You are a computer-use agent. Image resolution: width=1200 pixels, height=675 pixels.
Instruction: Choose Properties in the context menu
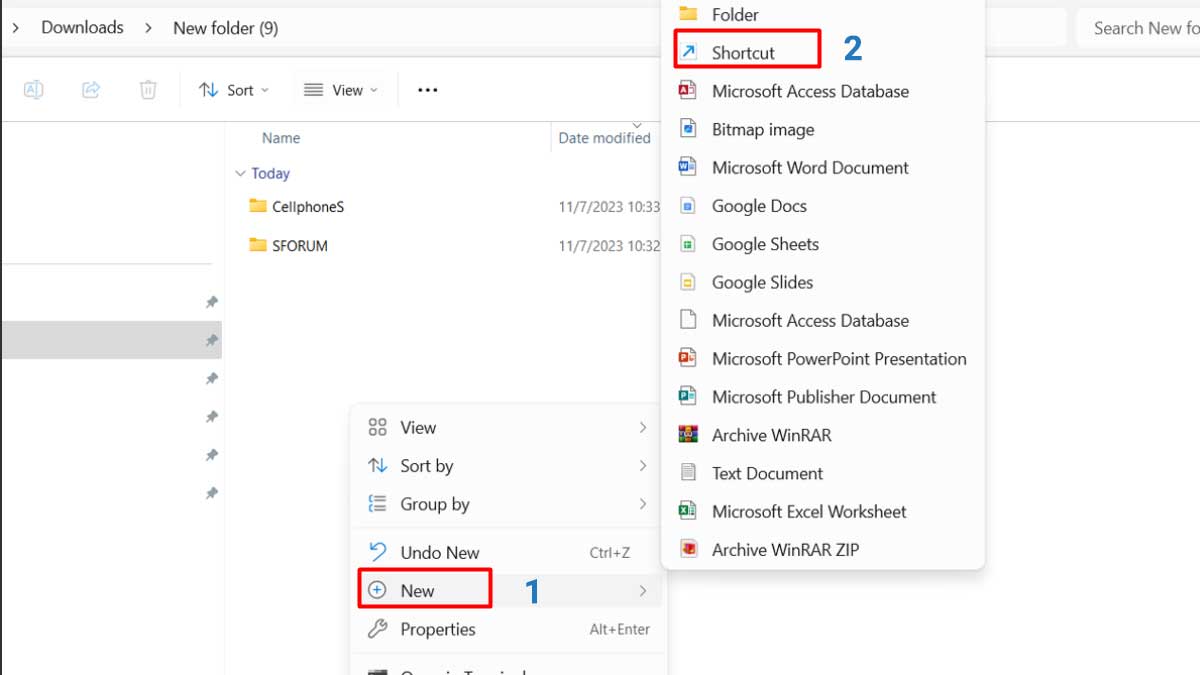[508, 629]
